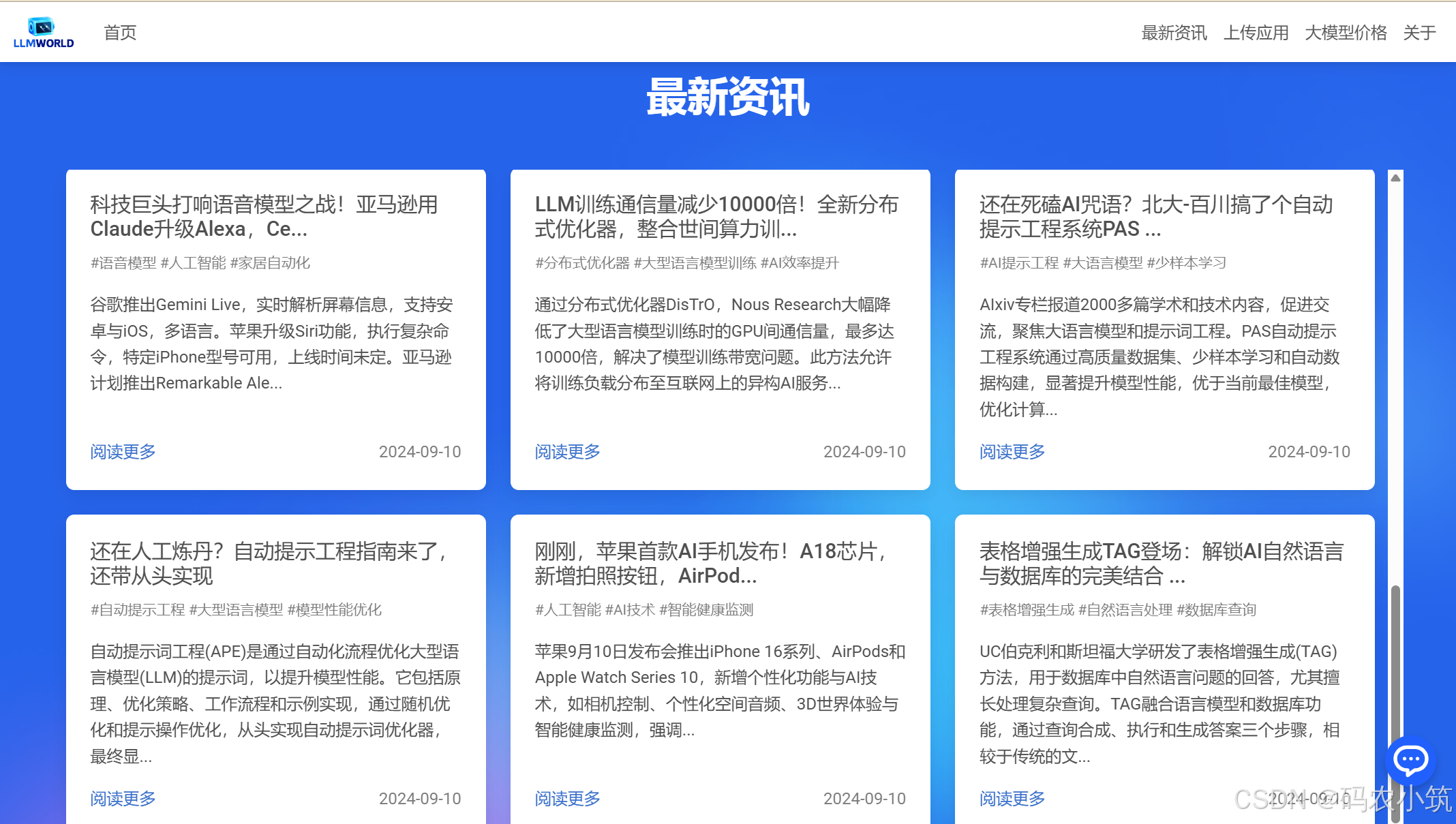This screenshot has height=824, width=1456.
Task: Open 最新资讯 navigation menu item
Action: [1174, 33]
